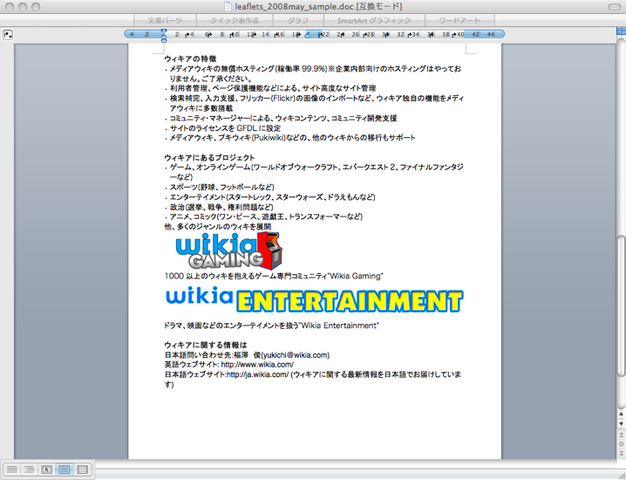Click the scroll up arrow
626x480 pixels.
point(621,414)
